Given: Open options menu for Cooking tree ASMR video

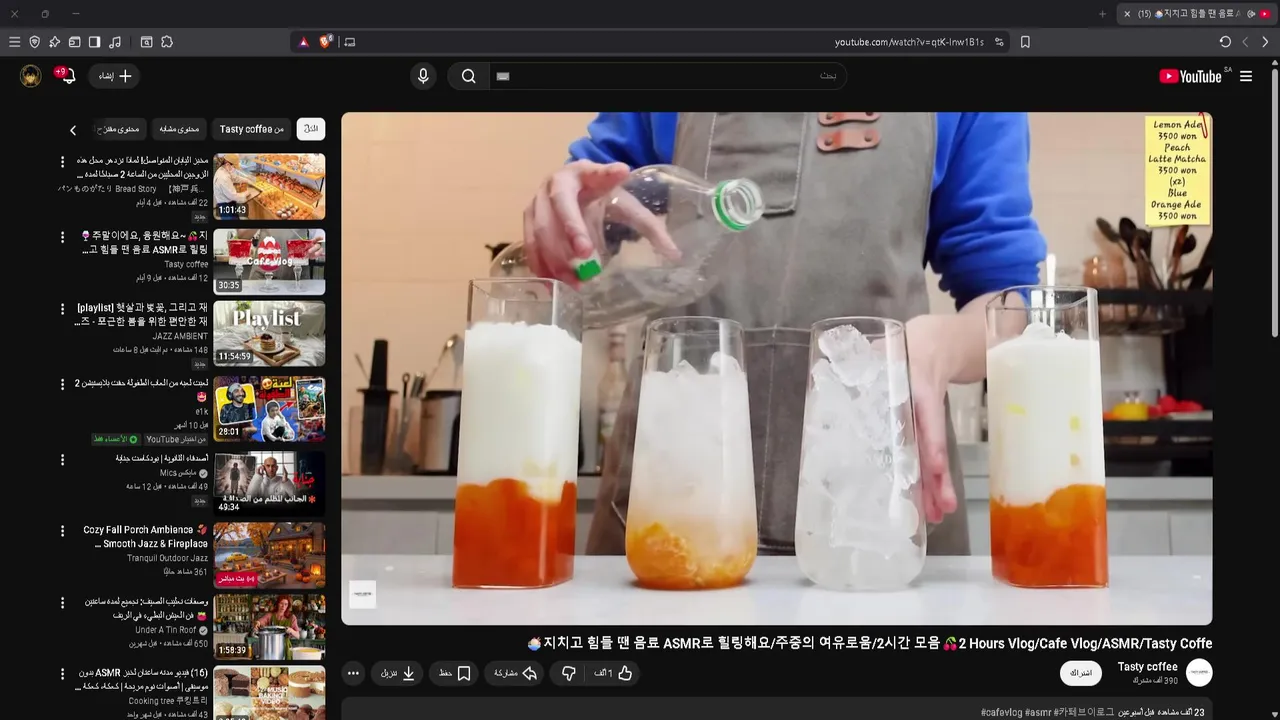Looking at the screenshot, I should pos(62,676).
